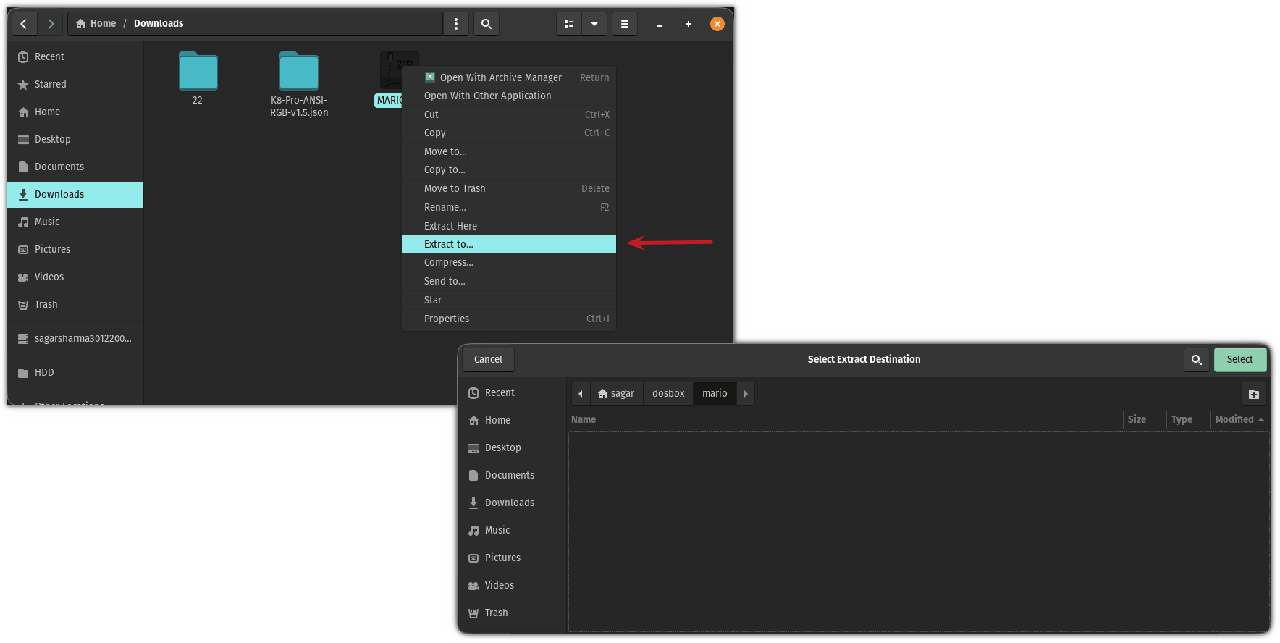Screen dimensions: 1280x643
Task: Open the hamburger menu in file manager
Action: 623,23
